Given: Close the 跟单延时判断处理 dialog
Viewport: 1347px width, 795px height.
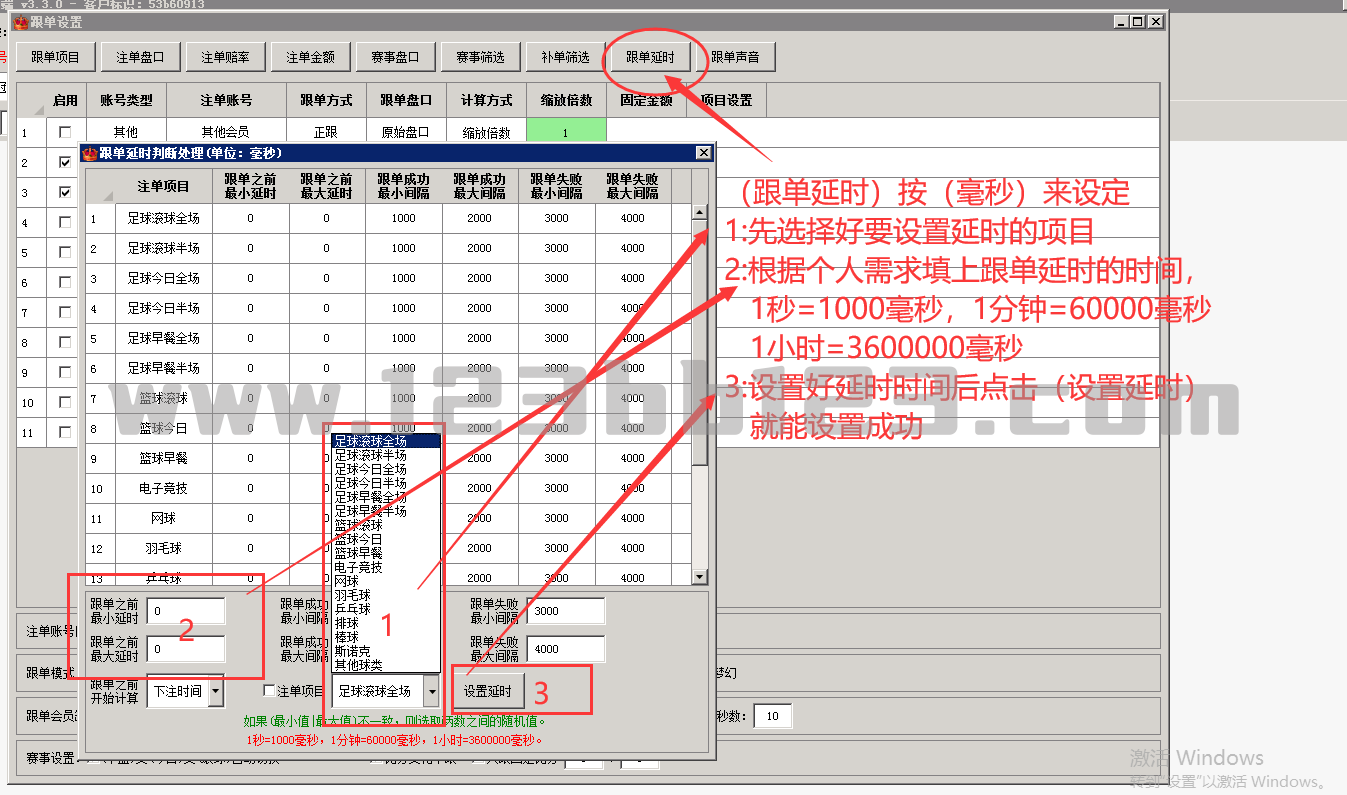Looking at the screenshot, I should (703, 153).
